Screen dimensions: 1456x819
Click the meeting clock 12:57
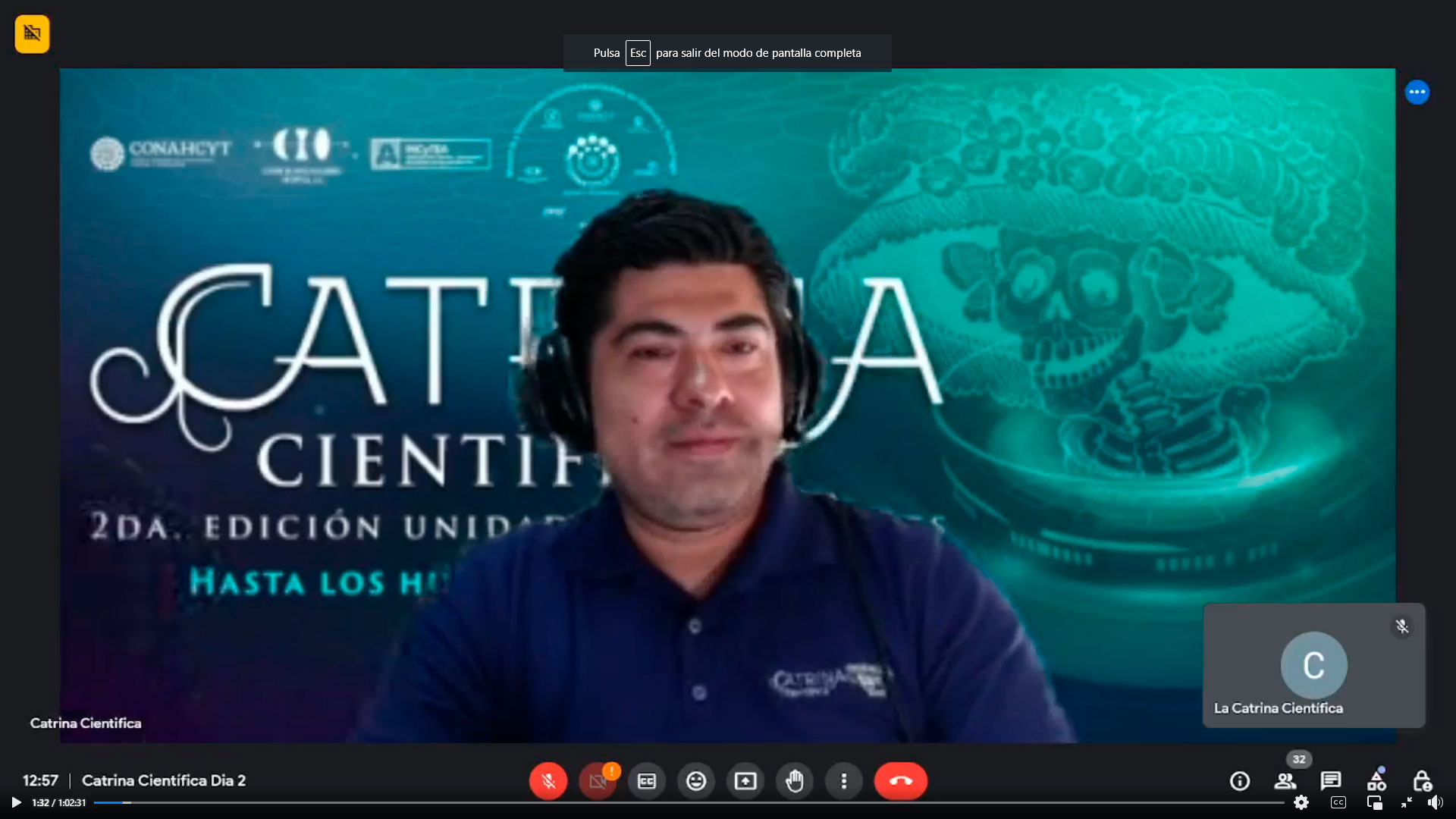[x=40, y=780]
